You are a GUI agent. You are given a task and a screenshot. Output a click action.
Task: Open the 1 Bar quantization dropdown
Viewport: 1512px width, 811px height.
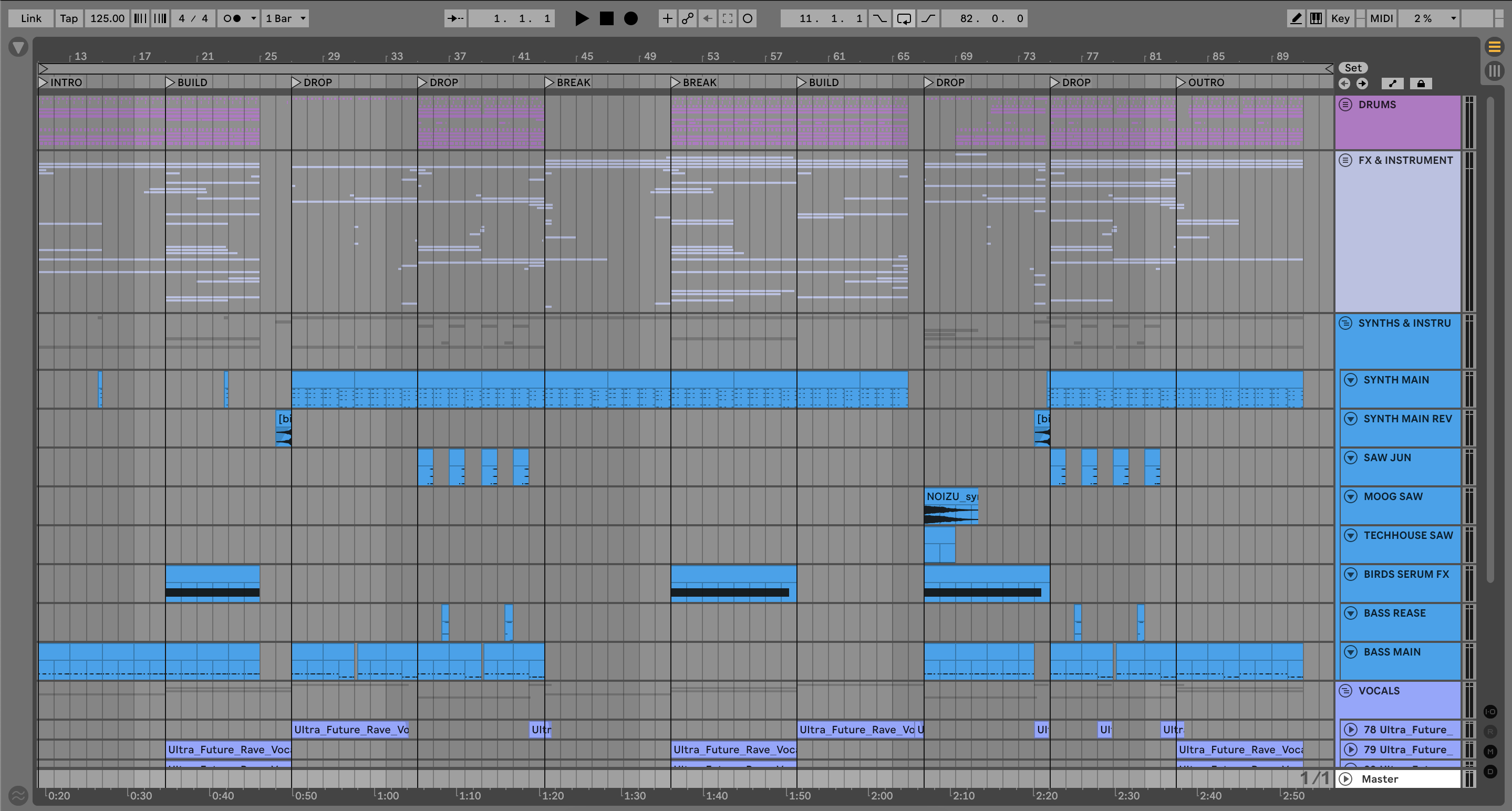pos(285,18)
